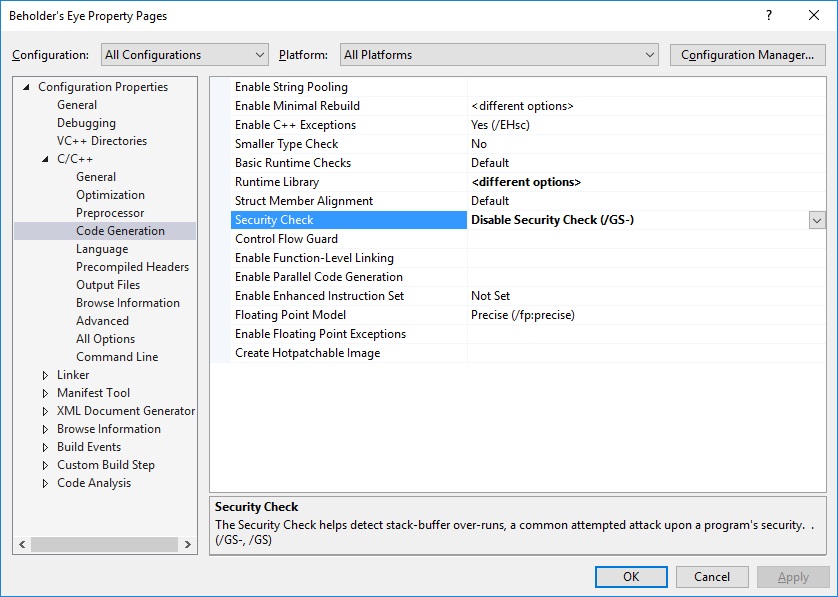
Task: Open the Security Check value dropdown arrow
Action: pos(817,220)
